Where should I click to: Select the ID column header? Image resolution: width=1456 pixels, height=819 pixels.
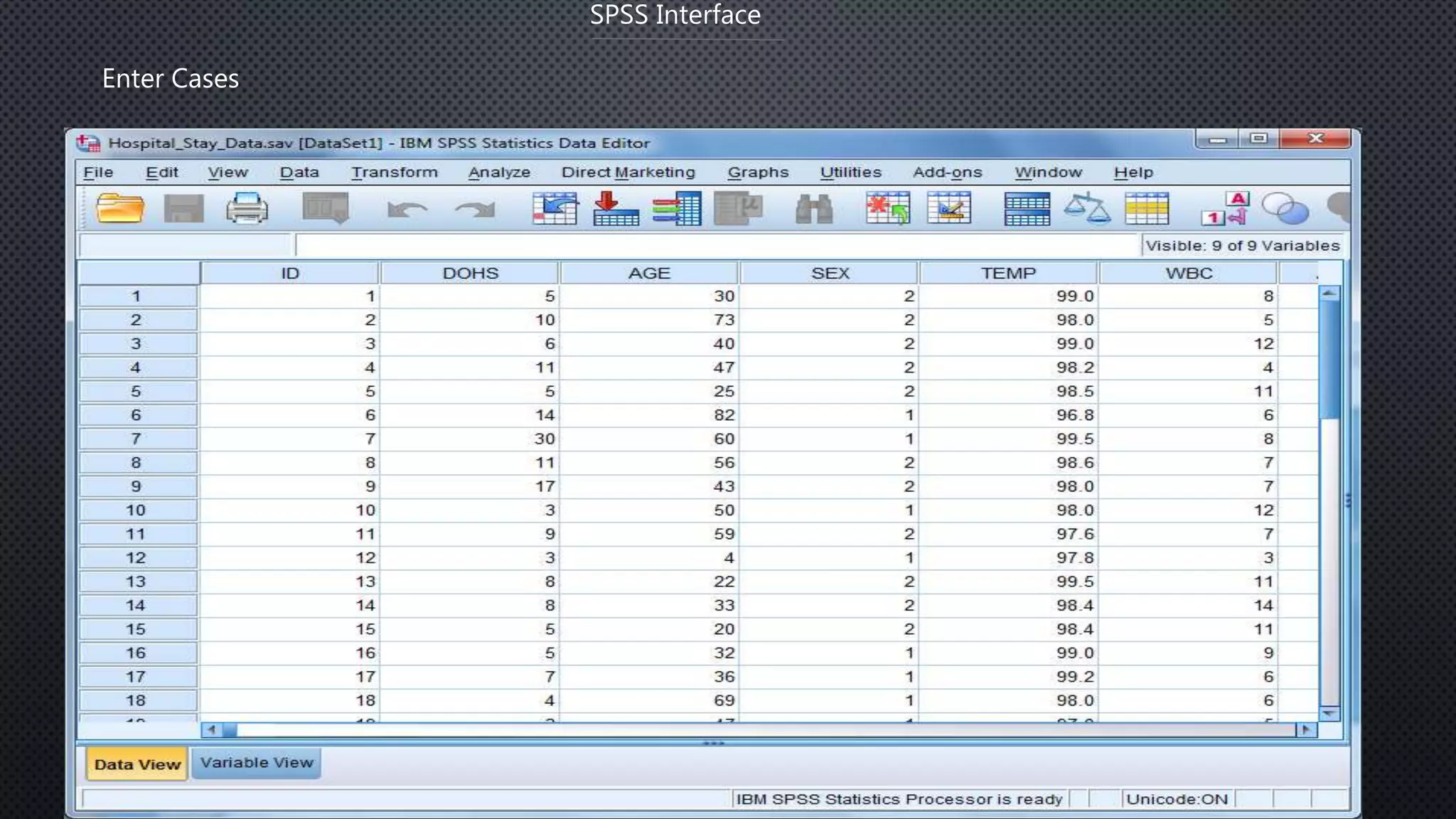point(290,273)
